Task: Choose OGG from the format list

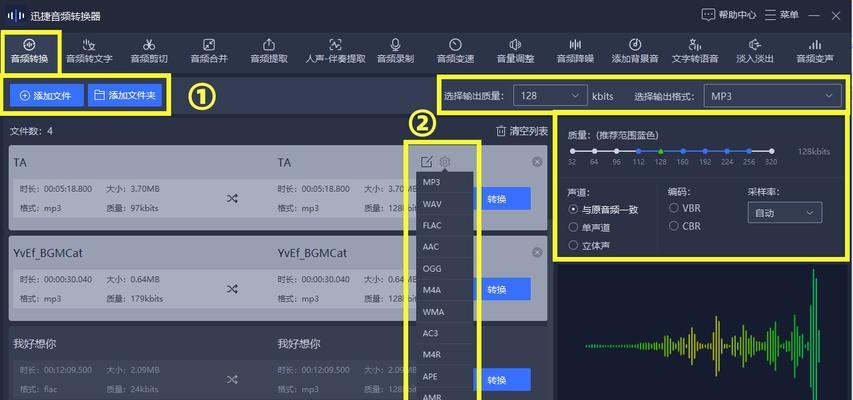Action: [x=444, y=269]
